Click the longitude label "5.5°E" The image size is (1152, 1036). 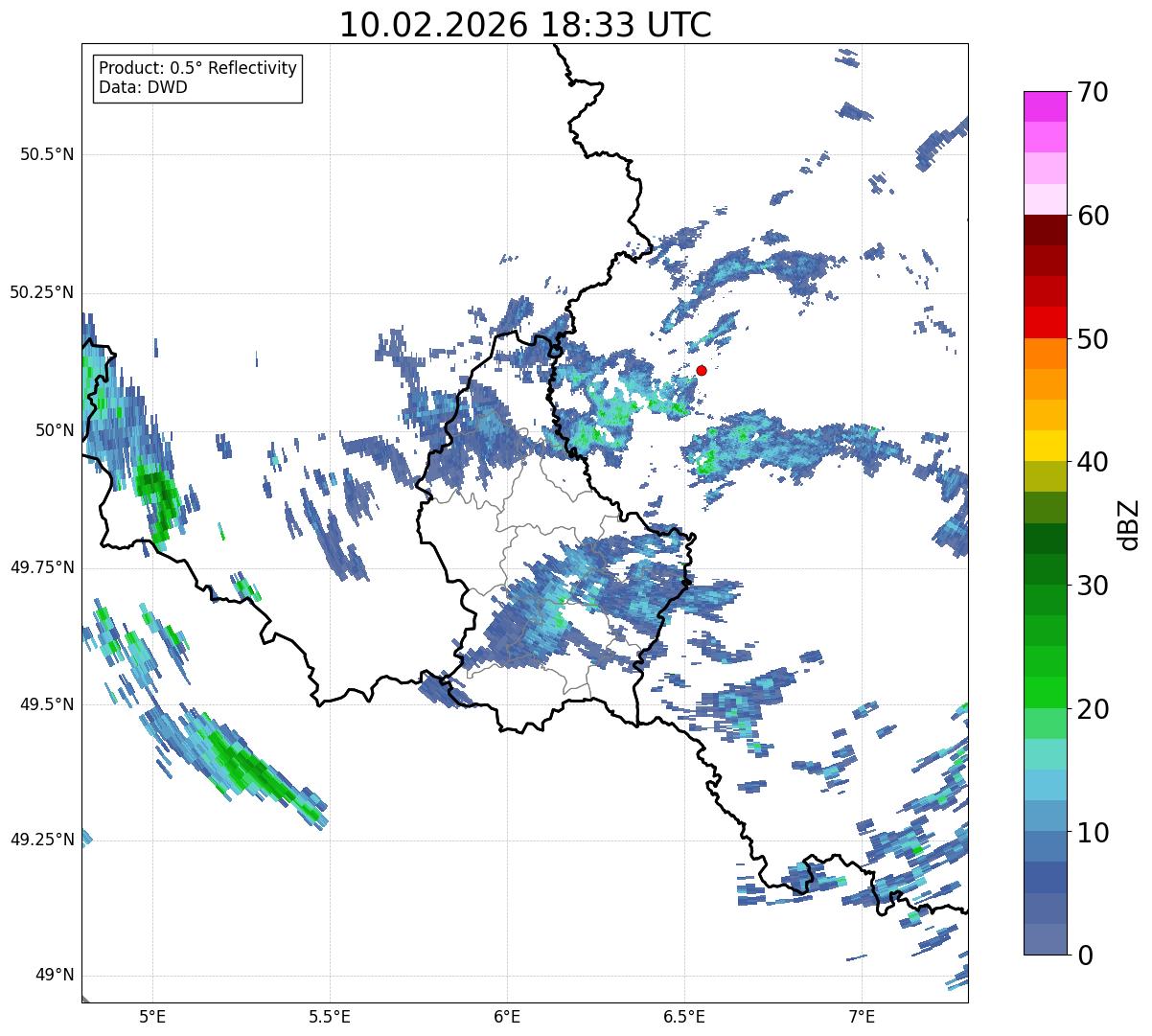(x=330, y=1016)
